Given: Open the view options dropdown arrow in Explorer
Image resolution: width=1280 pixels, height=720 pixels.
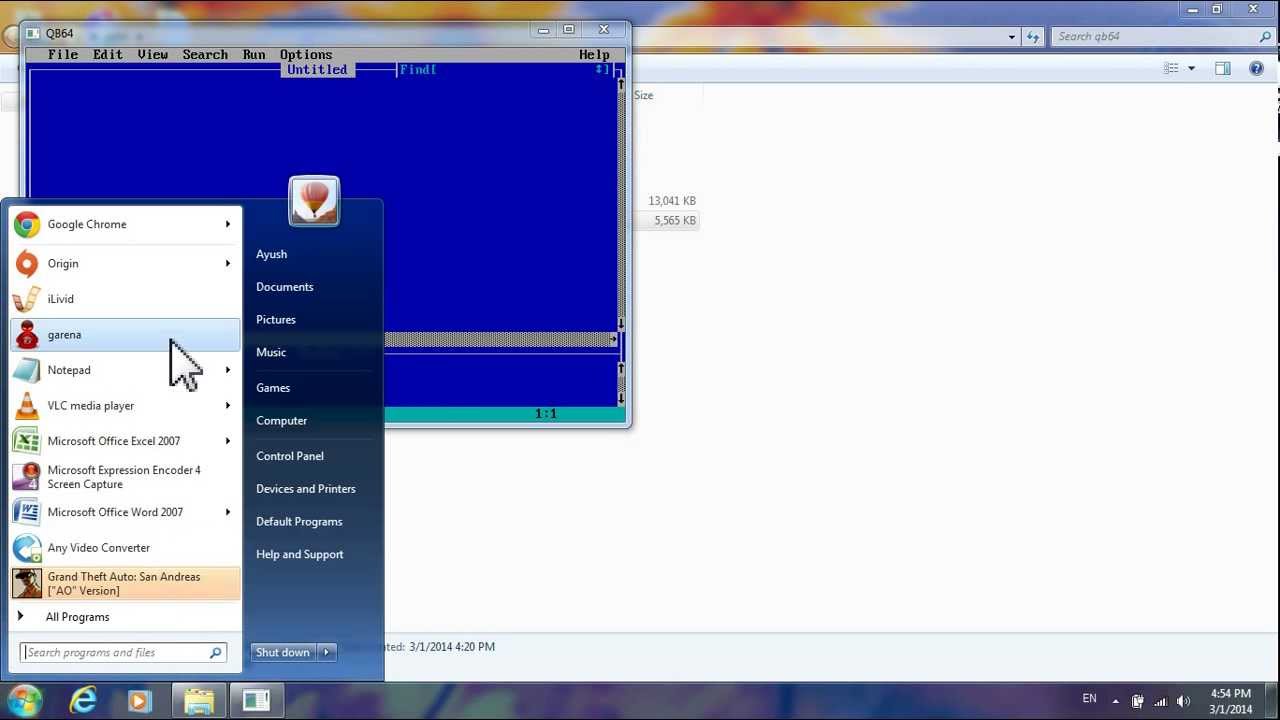Looking at the screenshot, I should pyautogui.click(x=1191, y=68).
